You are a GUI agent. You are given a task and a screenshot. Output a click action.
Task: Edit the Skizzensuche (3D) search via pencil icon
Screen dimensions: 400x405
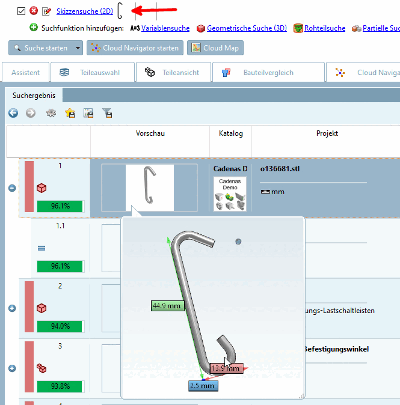(46, 11)
